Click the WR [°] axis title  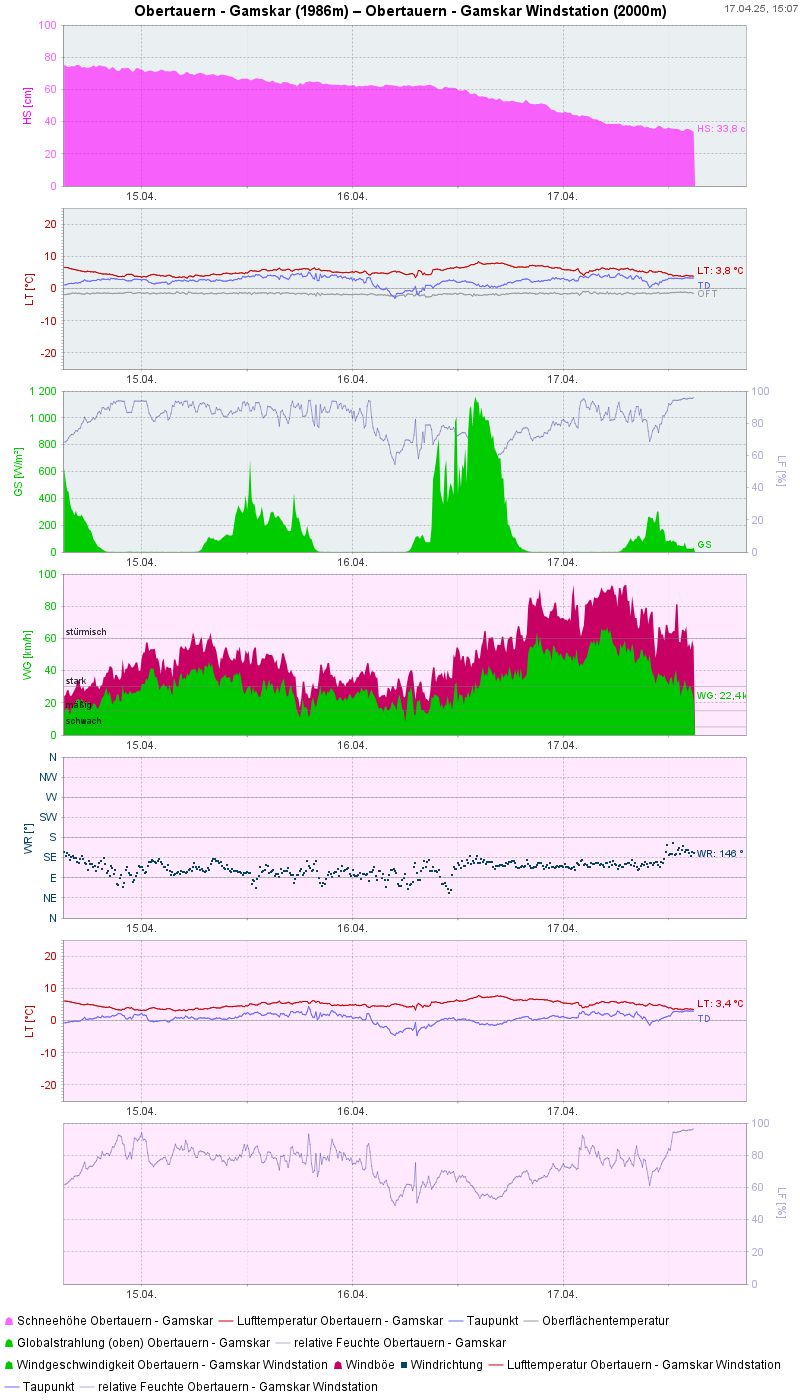coord(28,837)
